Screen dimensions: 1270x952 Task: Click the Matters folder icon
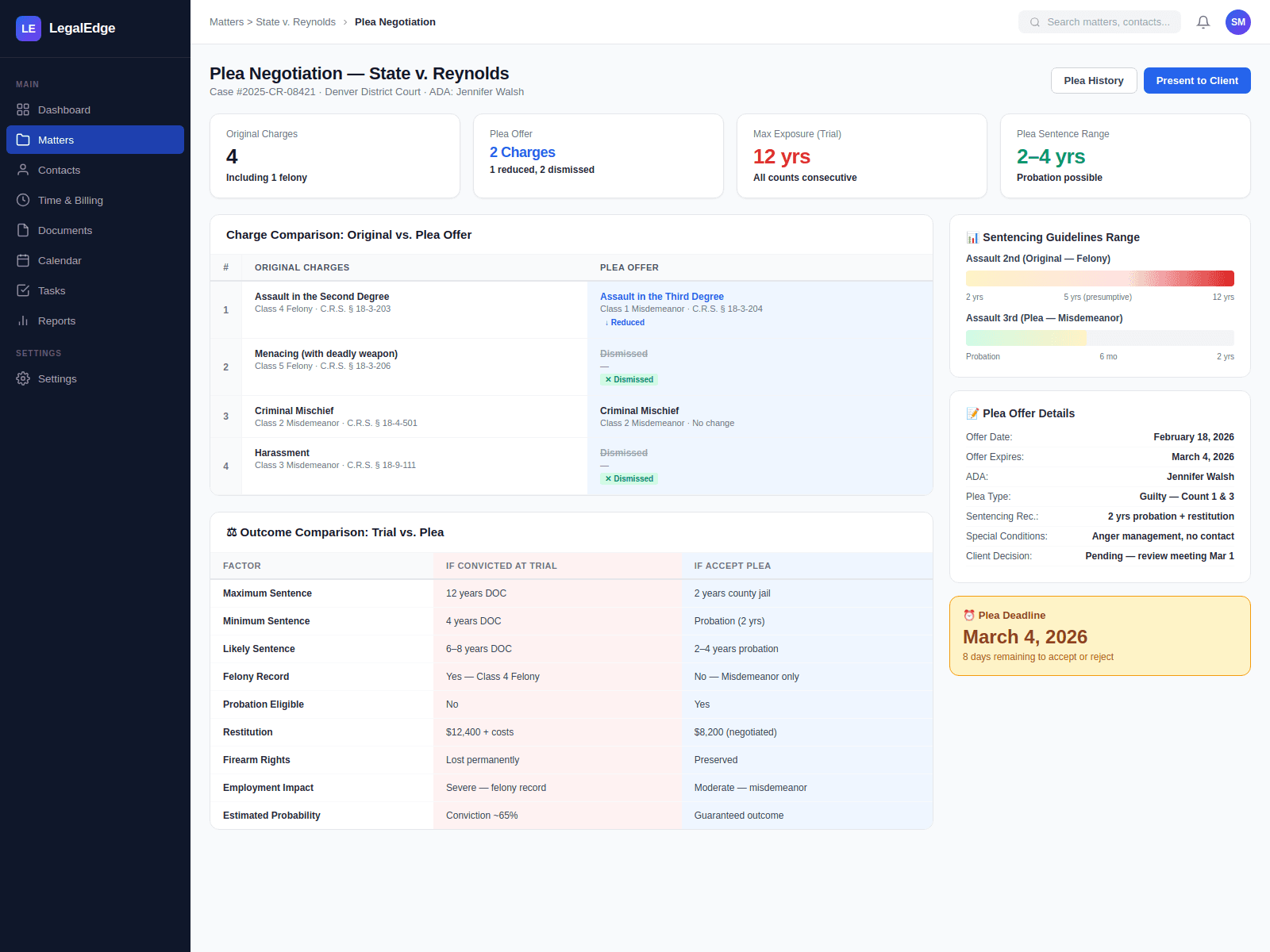tap(23, 140)
